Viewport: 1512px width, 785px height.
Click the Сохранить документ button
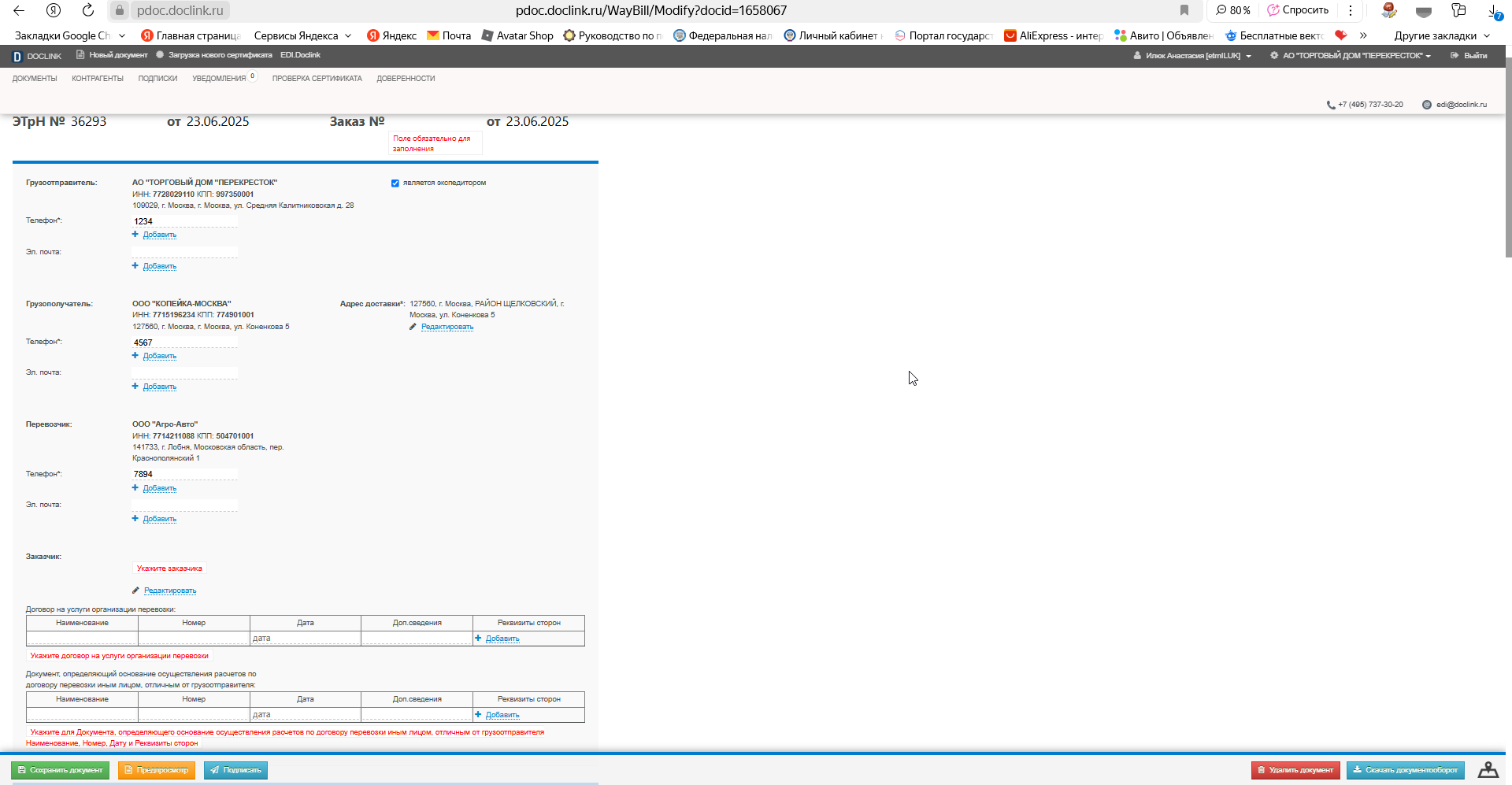[60, 770]
